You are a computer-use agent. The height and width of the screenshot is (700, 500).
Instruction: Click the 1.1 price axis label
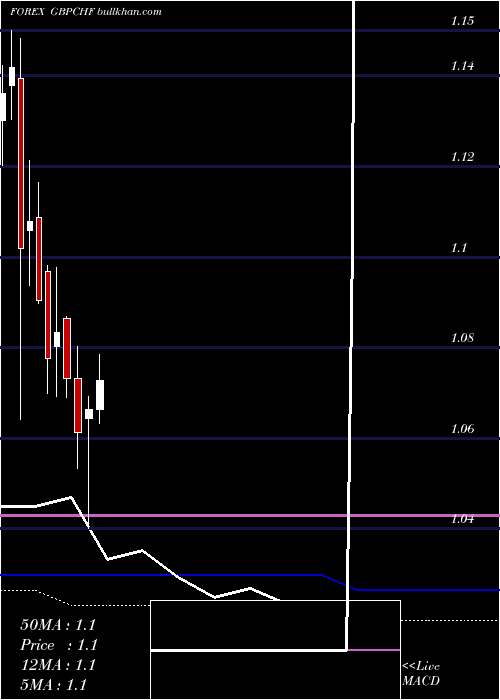click(x=458, y=248)
